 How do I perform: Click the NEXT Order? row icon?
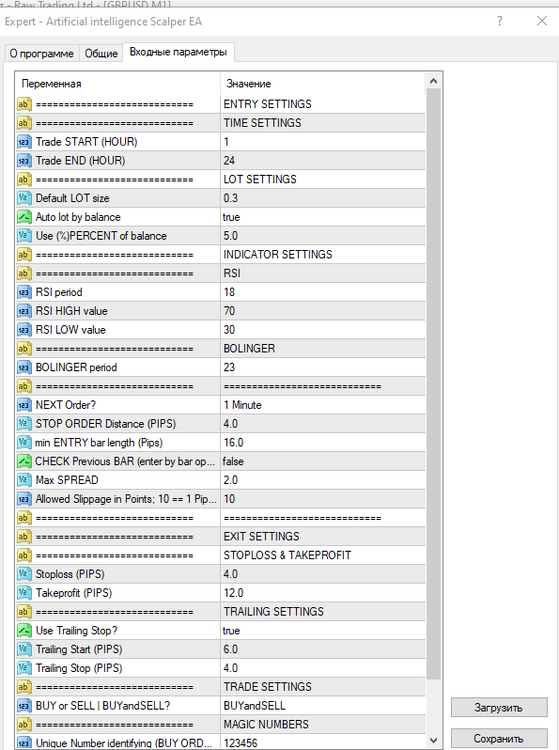tap(24, 405)
